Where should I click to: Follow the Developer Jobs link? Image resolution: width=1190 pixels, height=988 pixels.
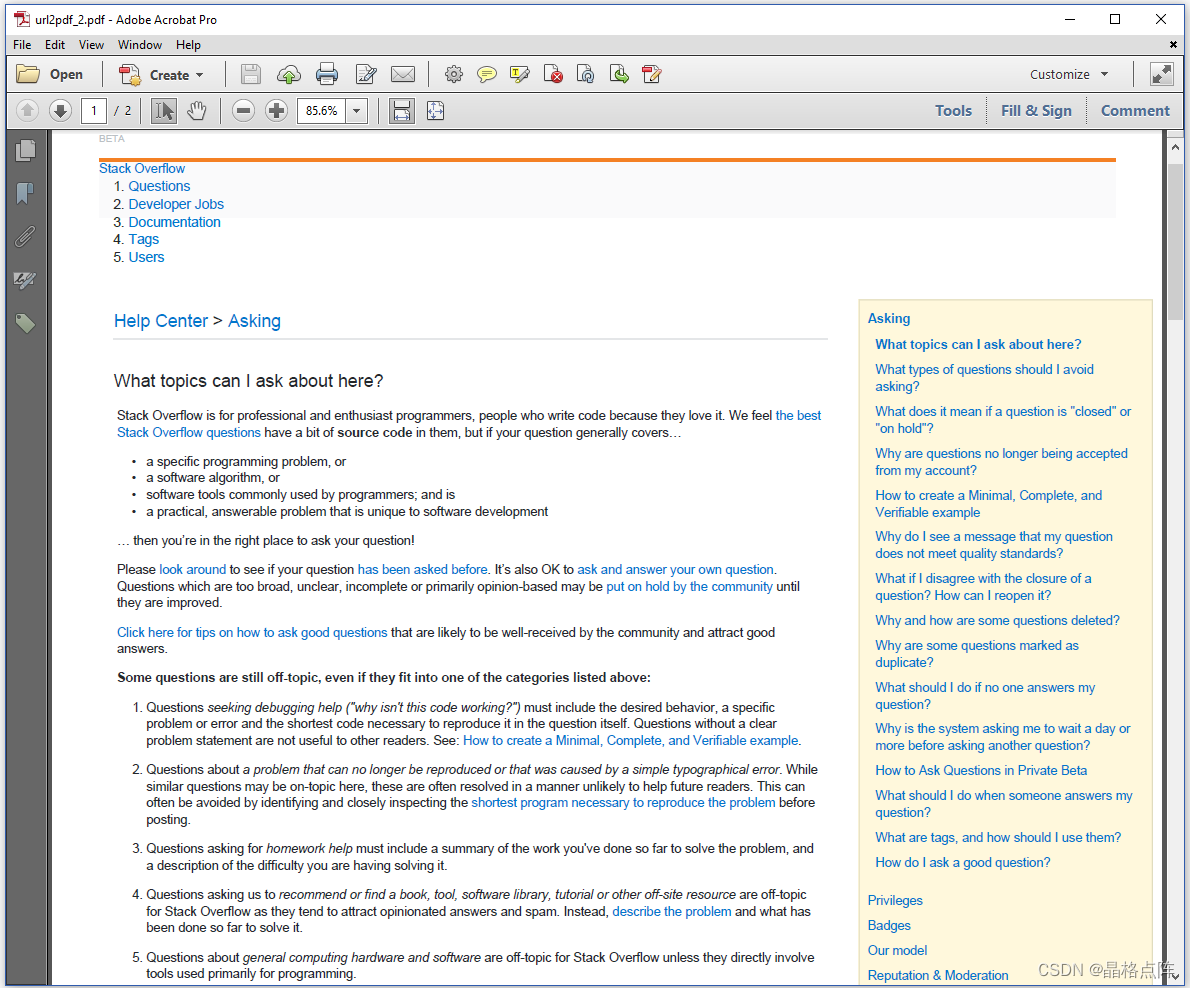tap(176, 204)
